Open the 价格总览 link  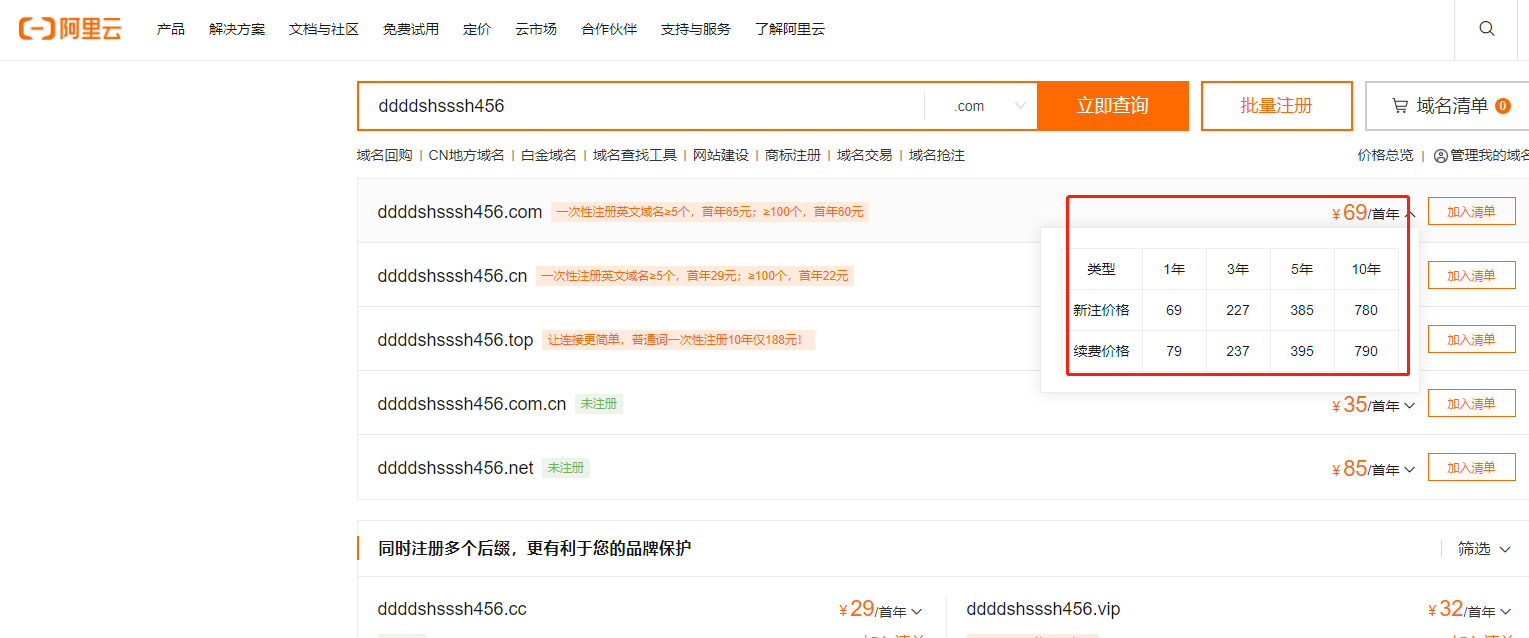point(1385,156)
